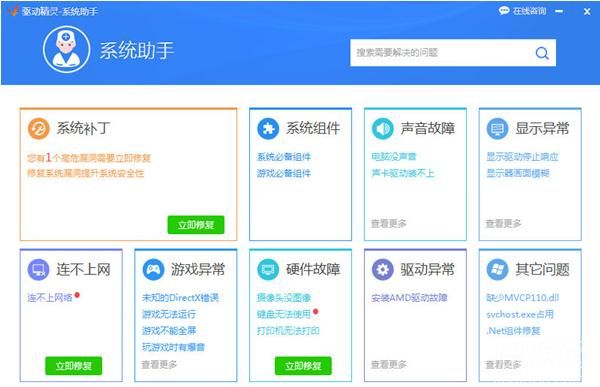The width and height of the screenshot is (600, 387).
Task: Select the 键盘无法使用 link
Action: tap(284, 314)
